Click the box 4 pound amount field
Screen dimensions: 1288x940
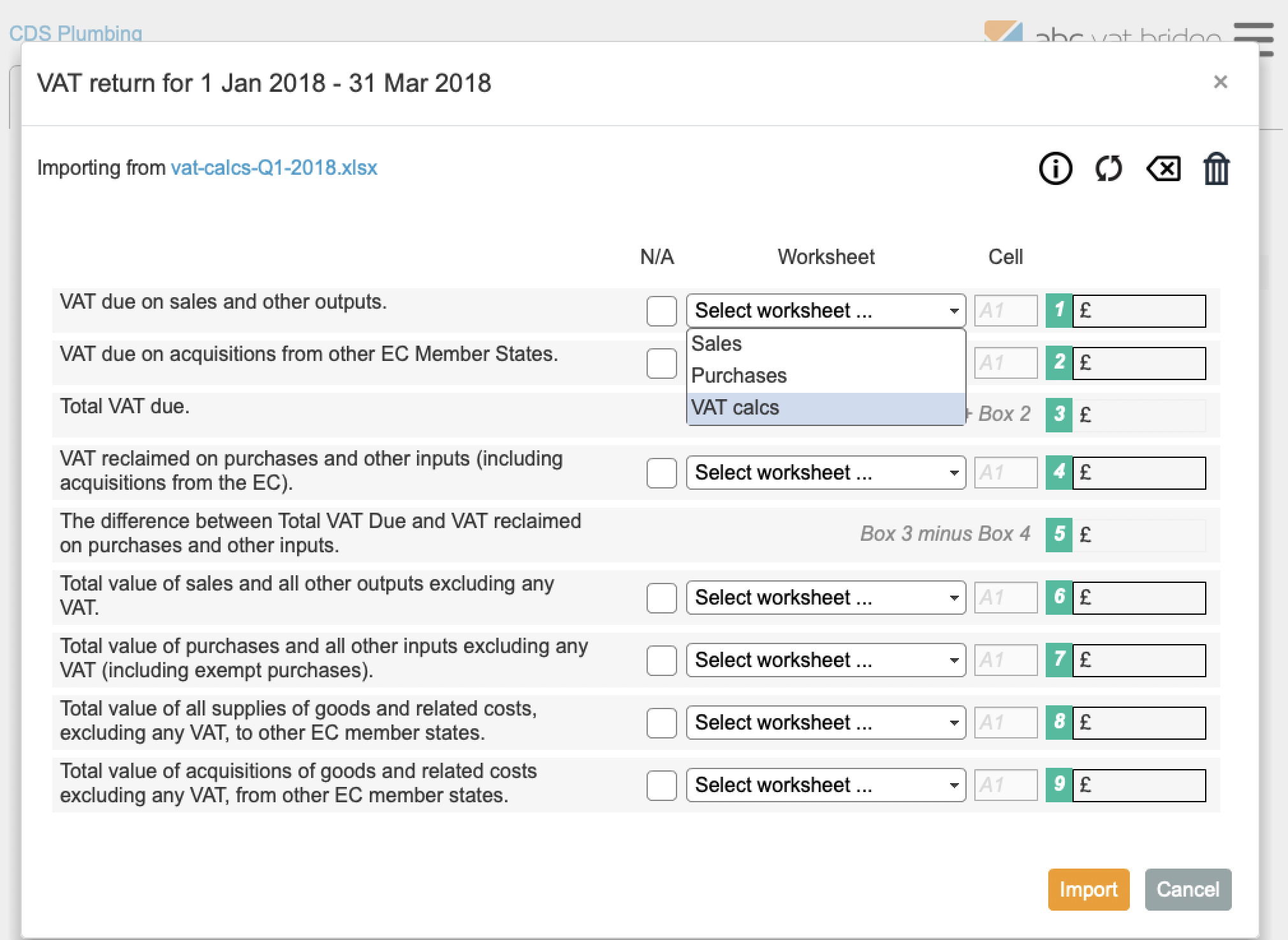[x=1139, y=473]
